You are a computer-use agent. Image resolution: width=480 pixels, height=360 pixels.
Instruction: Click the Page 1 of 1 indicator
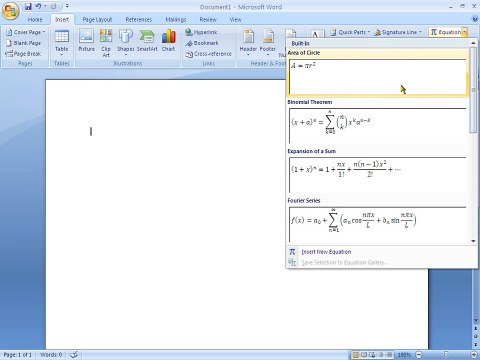pyautogui.click(x=18, y=355)
